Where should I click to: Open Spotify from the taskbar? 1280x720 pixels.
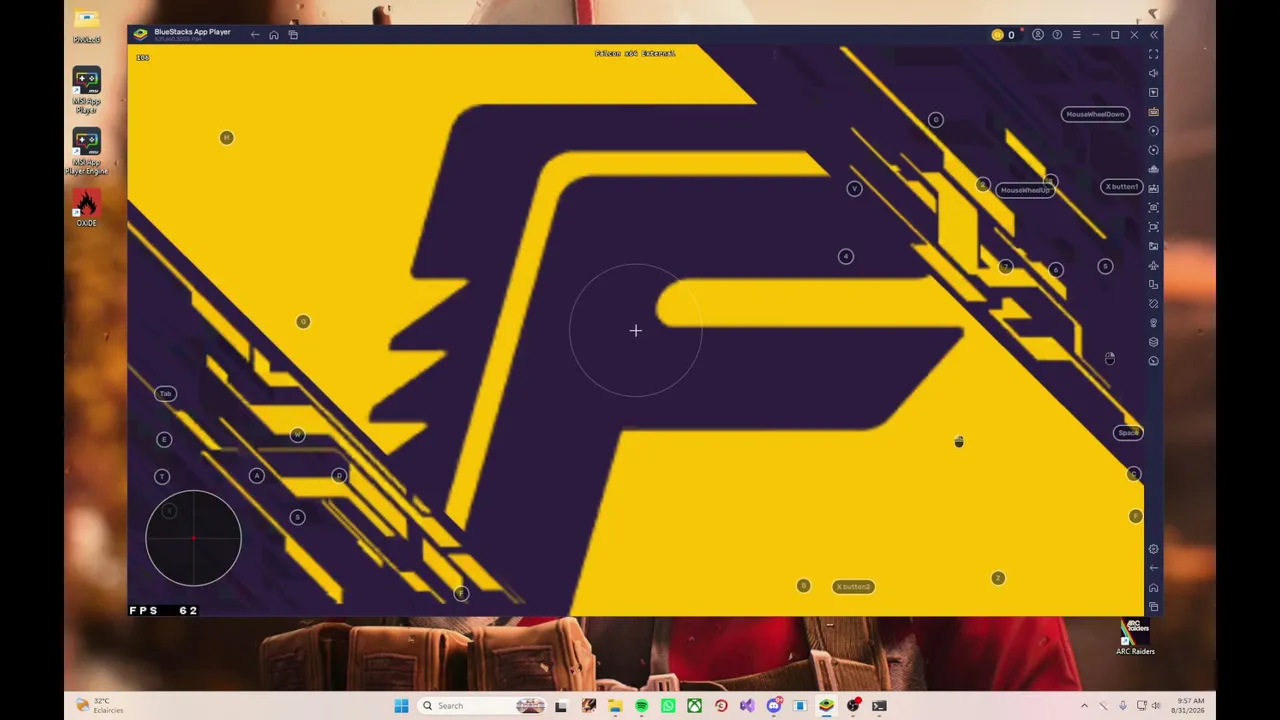click(x=641, y=706)
